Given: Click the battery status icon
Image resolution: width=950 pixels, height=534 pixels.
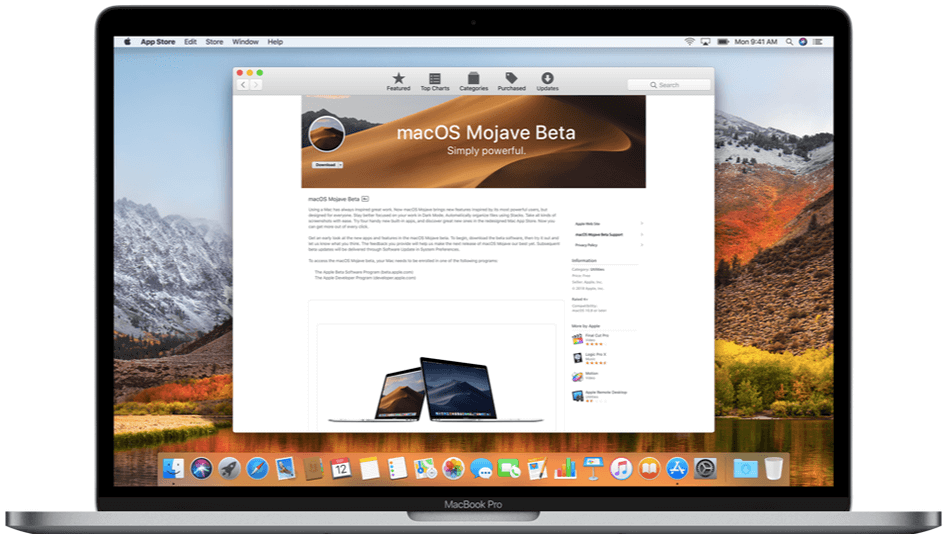Looking at the screenshot, I should [723, 42].
